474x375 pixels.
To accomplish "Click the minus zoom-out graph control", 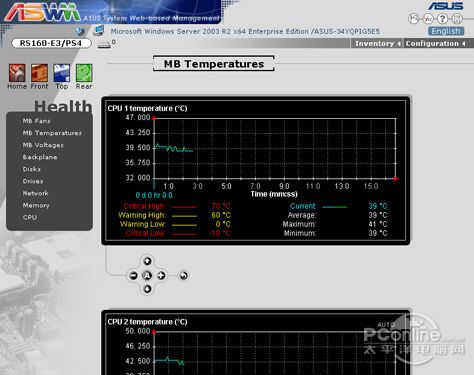I will (133, 275).
